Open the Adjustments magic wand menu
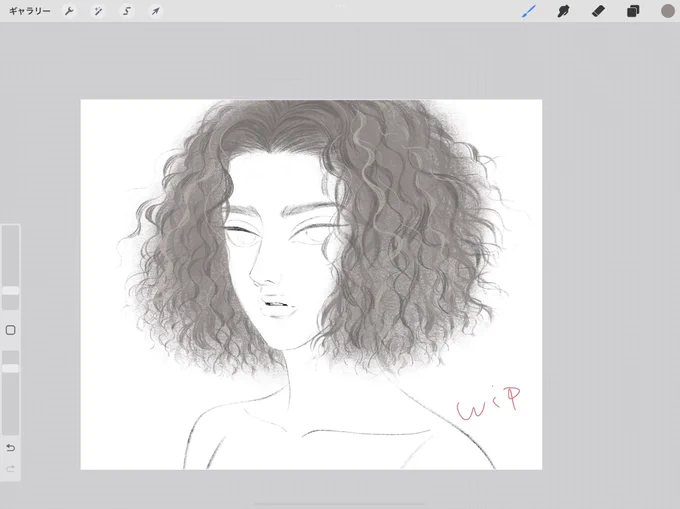This screenshot has width=680, height=509. (x=98, y=11)
